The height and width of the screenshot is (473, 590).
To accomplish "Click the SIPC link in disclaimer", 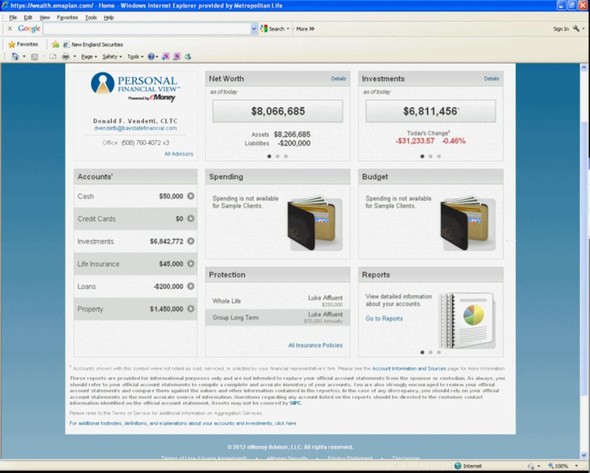I will click(x=295, y=403).
